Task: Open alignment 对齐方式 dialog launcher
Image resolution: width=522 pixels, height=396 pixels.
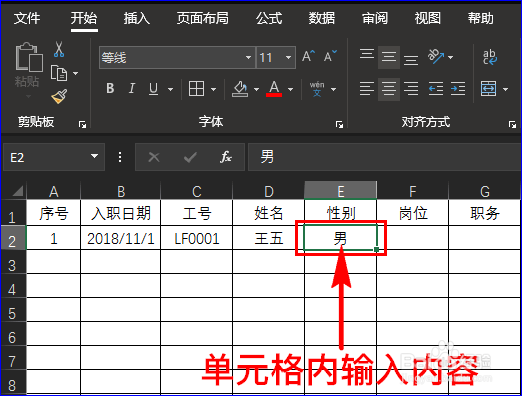Action: (512, 125)
